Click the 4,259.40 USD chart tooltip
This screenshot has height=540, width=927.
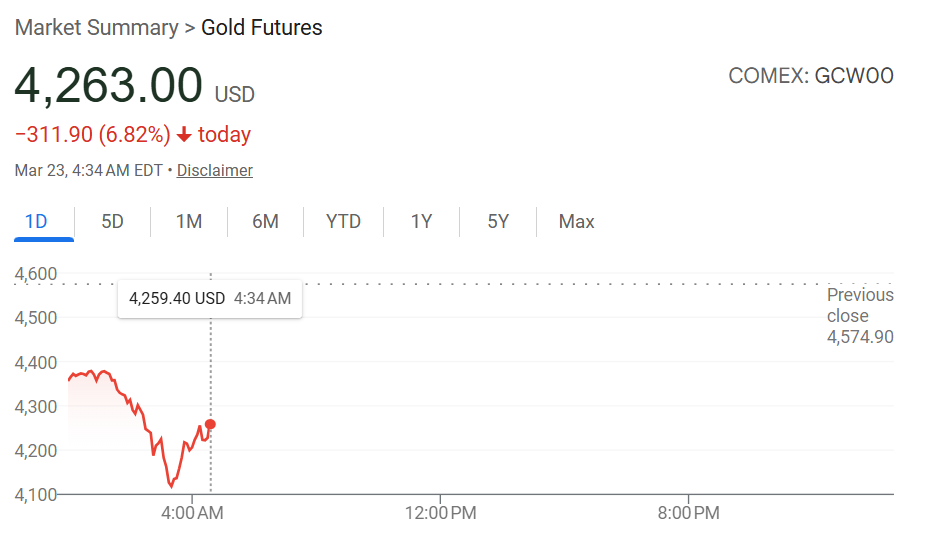pyautogui.click(x=210, y=299)
